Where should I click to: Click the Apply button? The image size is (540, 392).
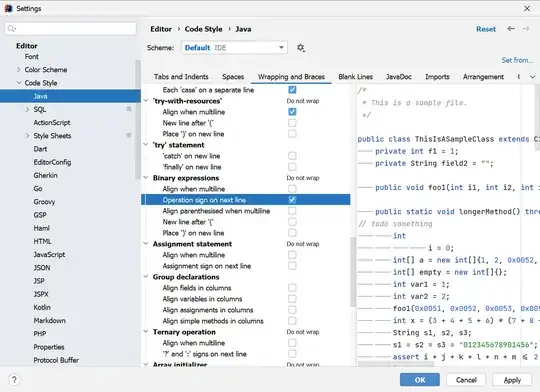(512, 380)
